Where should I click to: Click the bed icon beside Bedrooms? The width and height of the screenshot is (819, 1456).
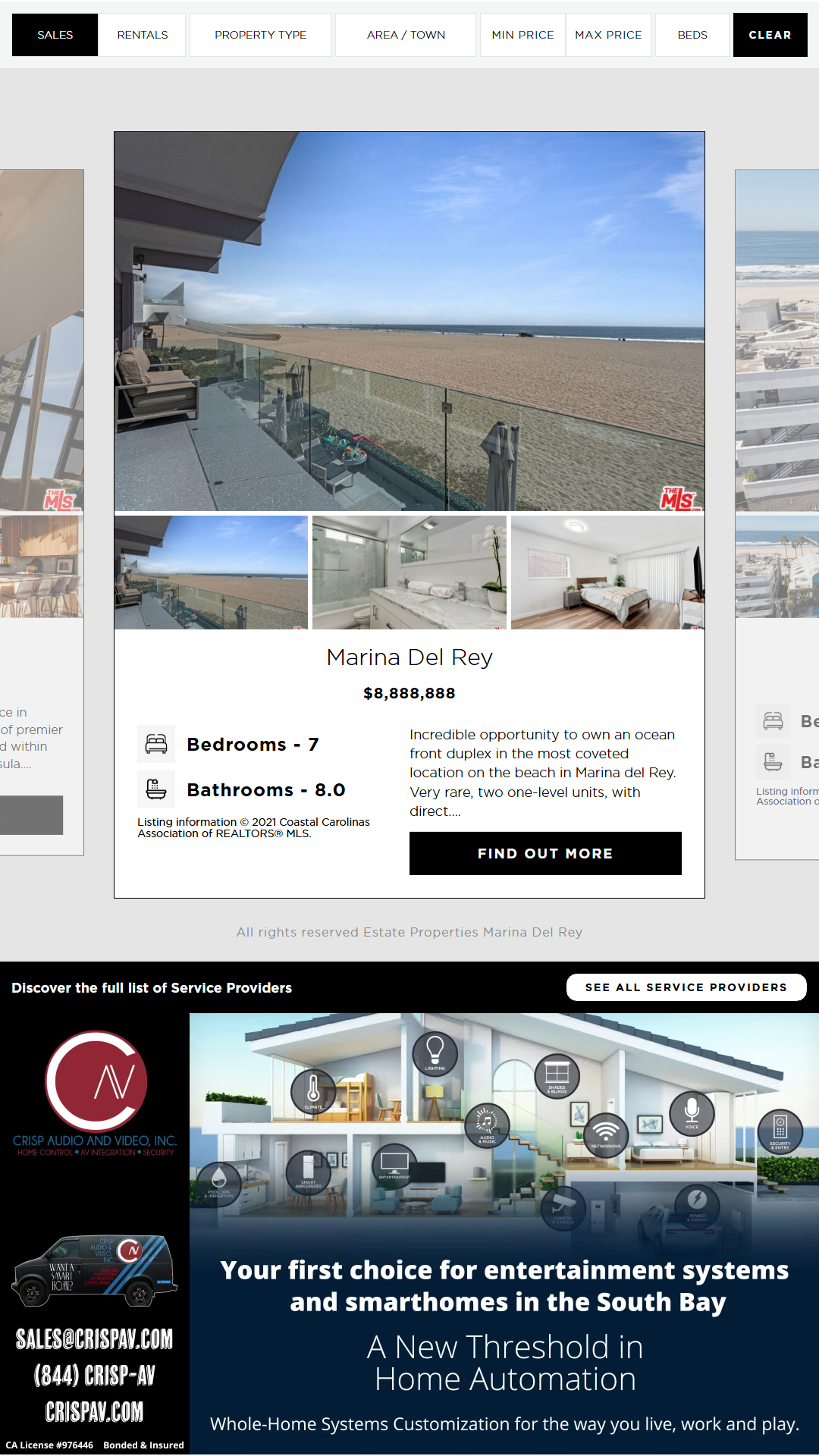[x=156, y=744]
